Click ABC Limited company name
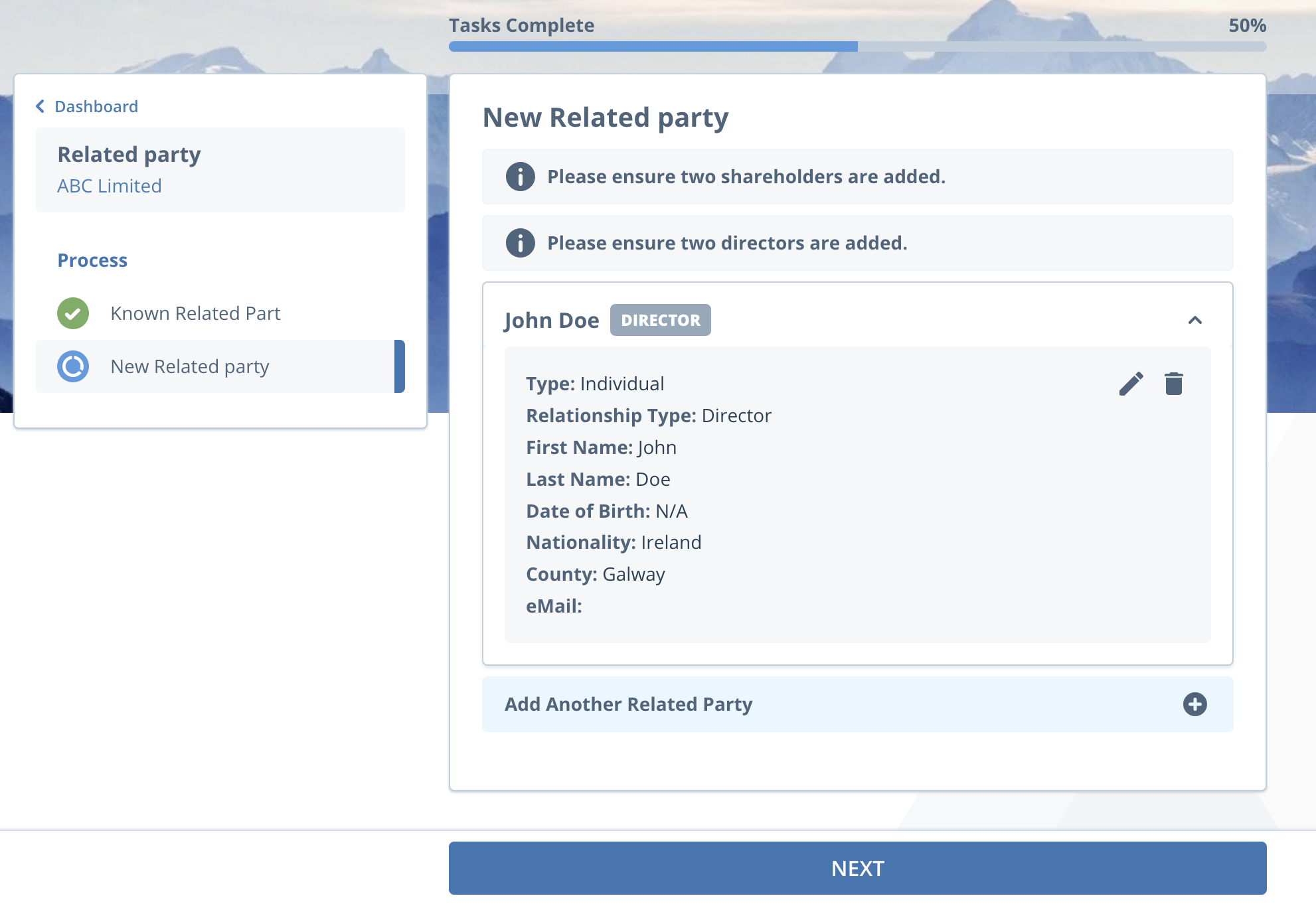The image size is (1316, 904). (x=110, y=186)
